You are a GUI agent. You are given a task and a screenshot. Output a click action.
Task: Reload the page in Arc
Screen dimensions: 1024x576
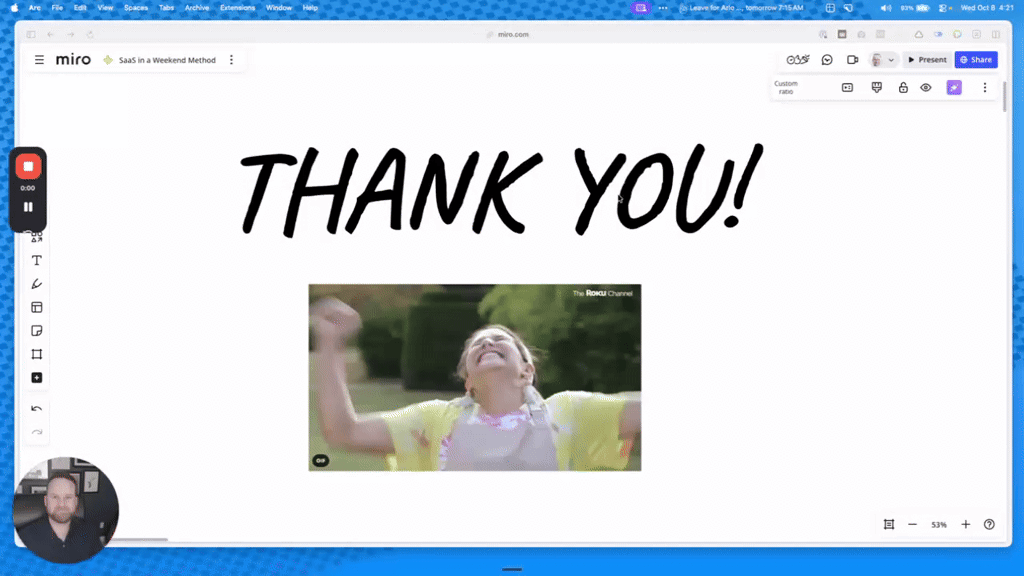tap(90, 35)
